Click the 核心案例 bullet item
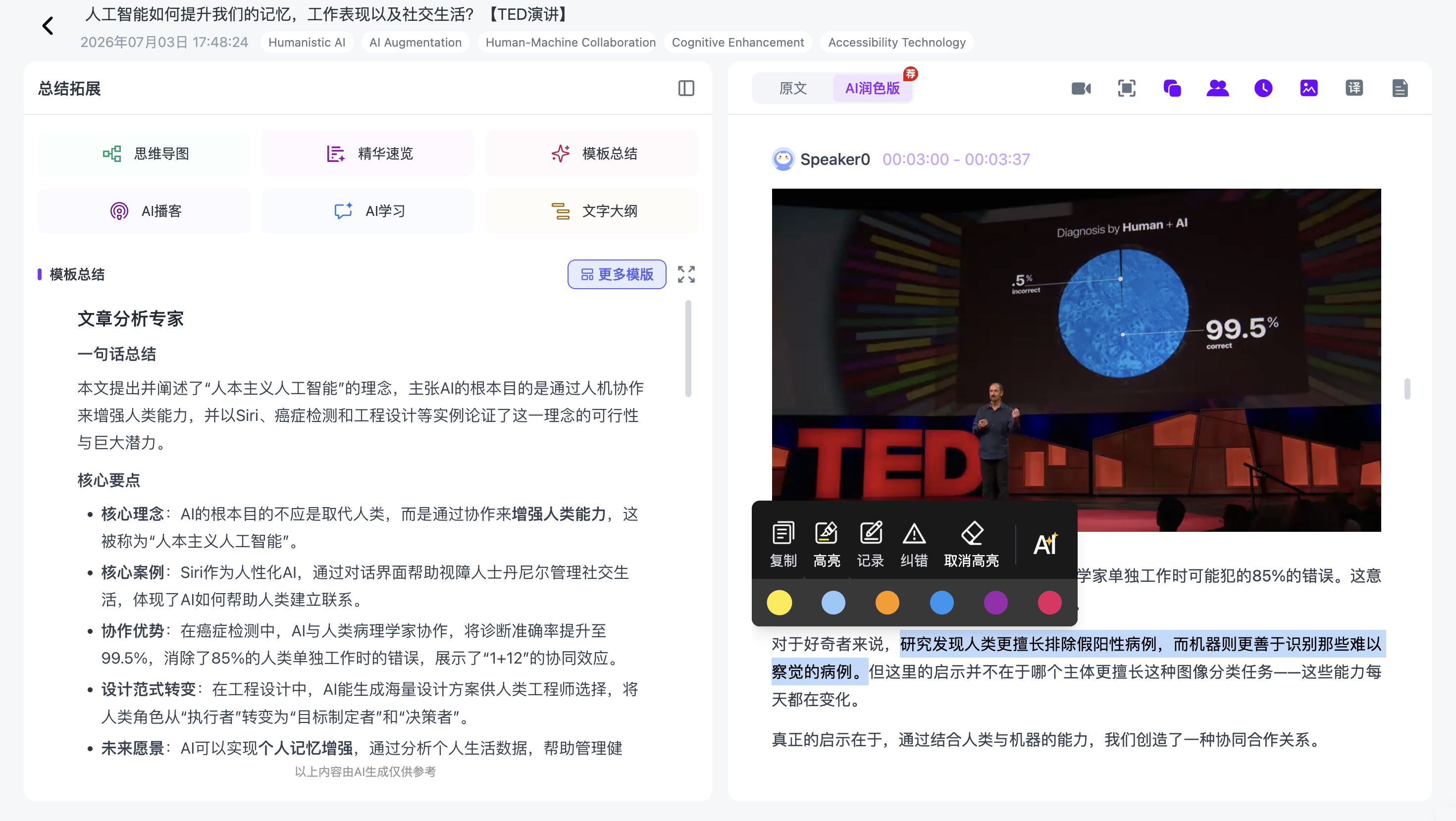Image resolution: width=1456 pixels, height=821 pixels. coord(364,586)
